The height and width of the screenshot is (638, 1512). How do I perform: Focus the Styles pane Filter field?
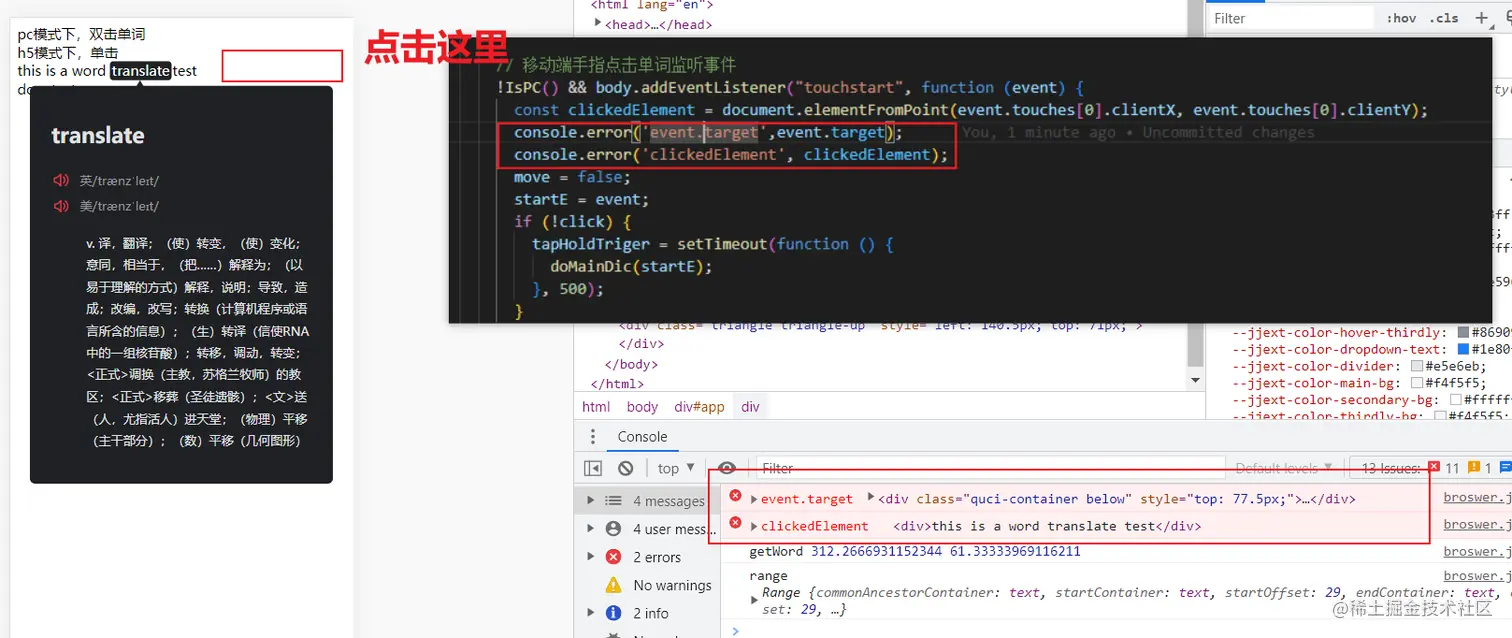pyautogui.click(x=1291, y=18)
